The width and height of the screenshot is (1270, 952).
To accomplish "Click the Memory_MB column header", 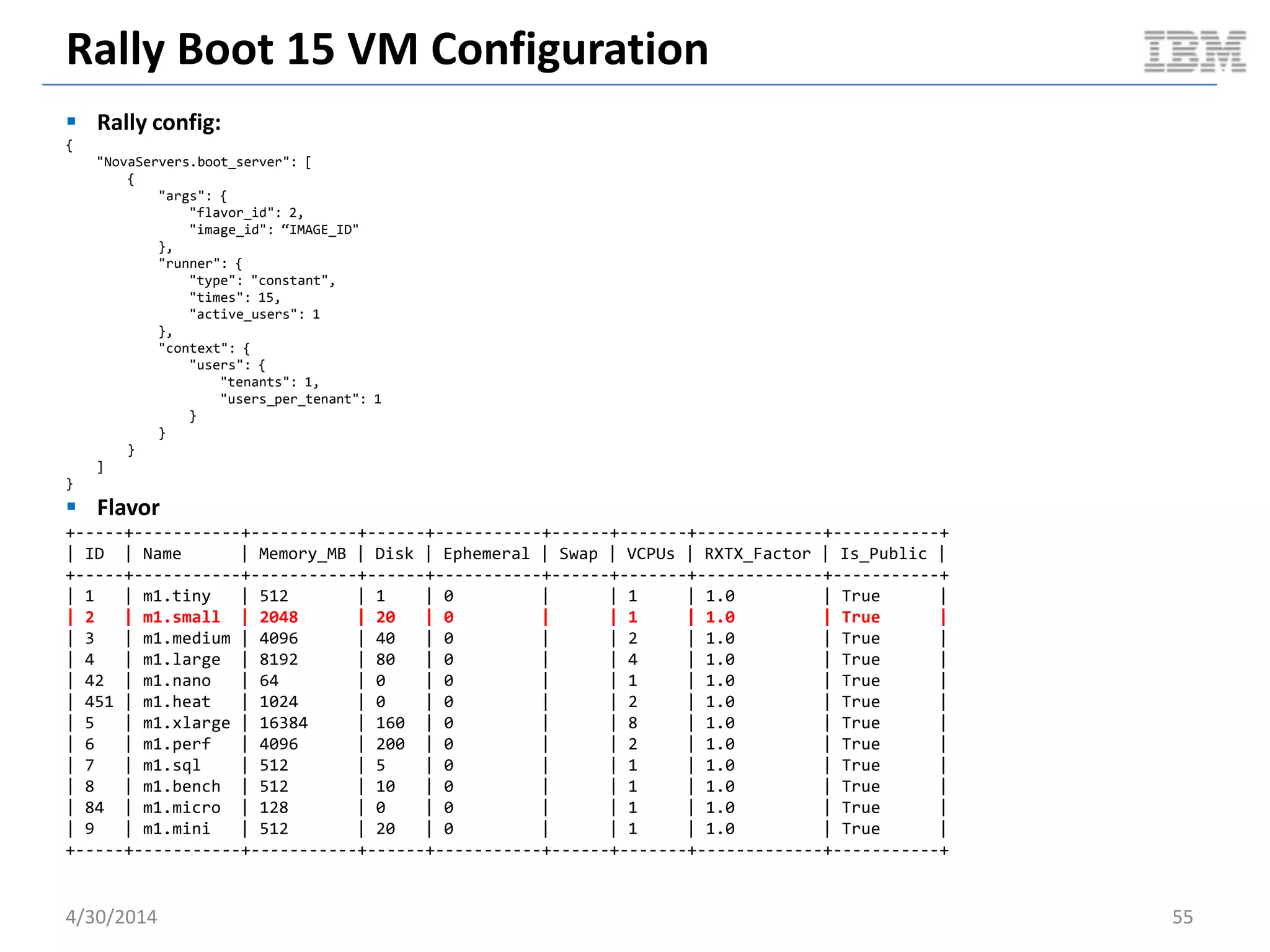I will [302, 553].
